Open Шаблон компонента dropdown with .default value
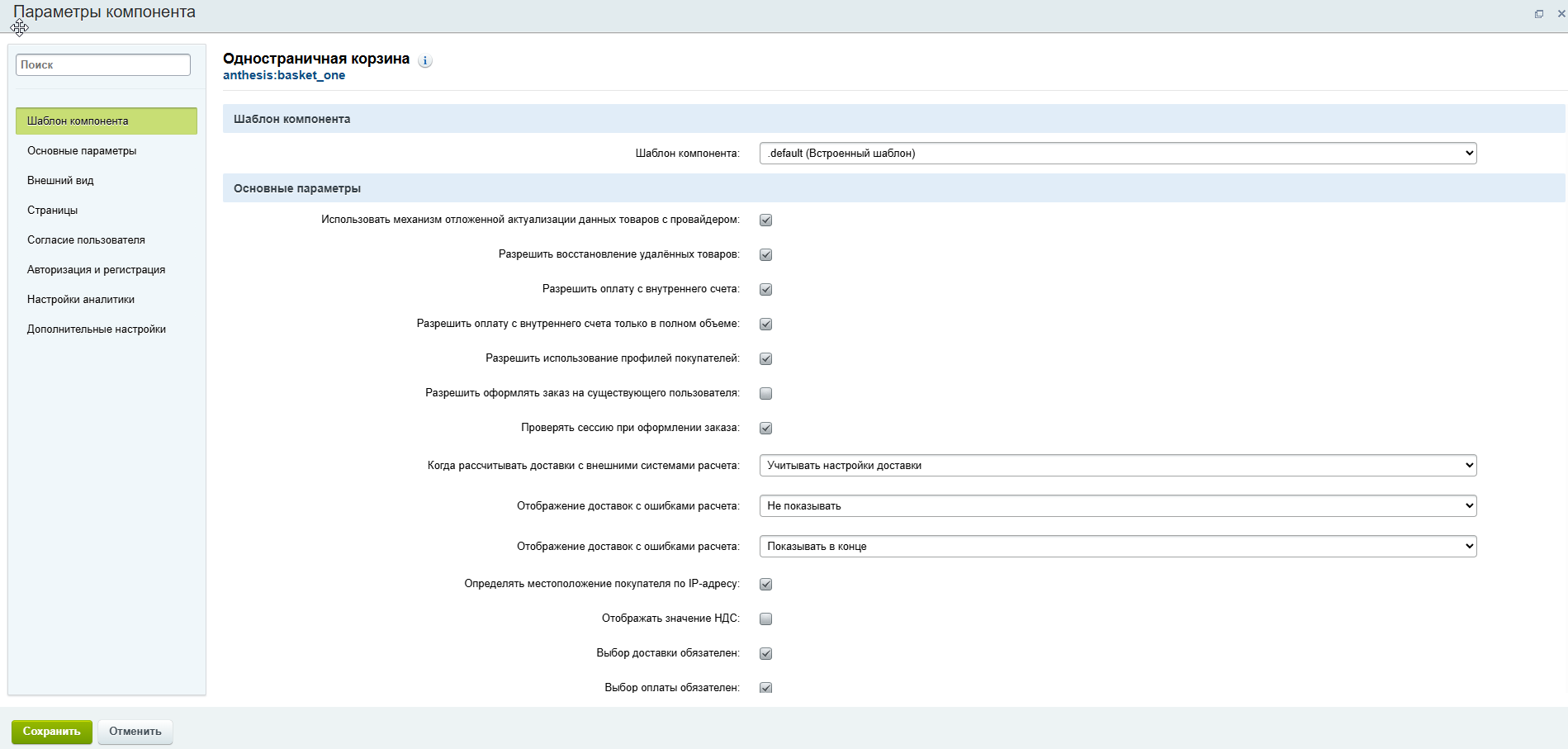The image size is (1568, 749). (1118, 154)
